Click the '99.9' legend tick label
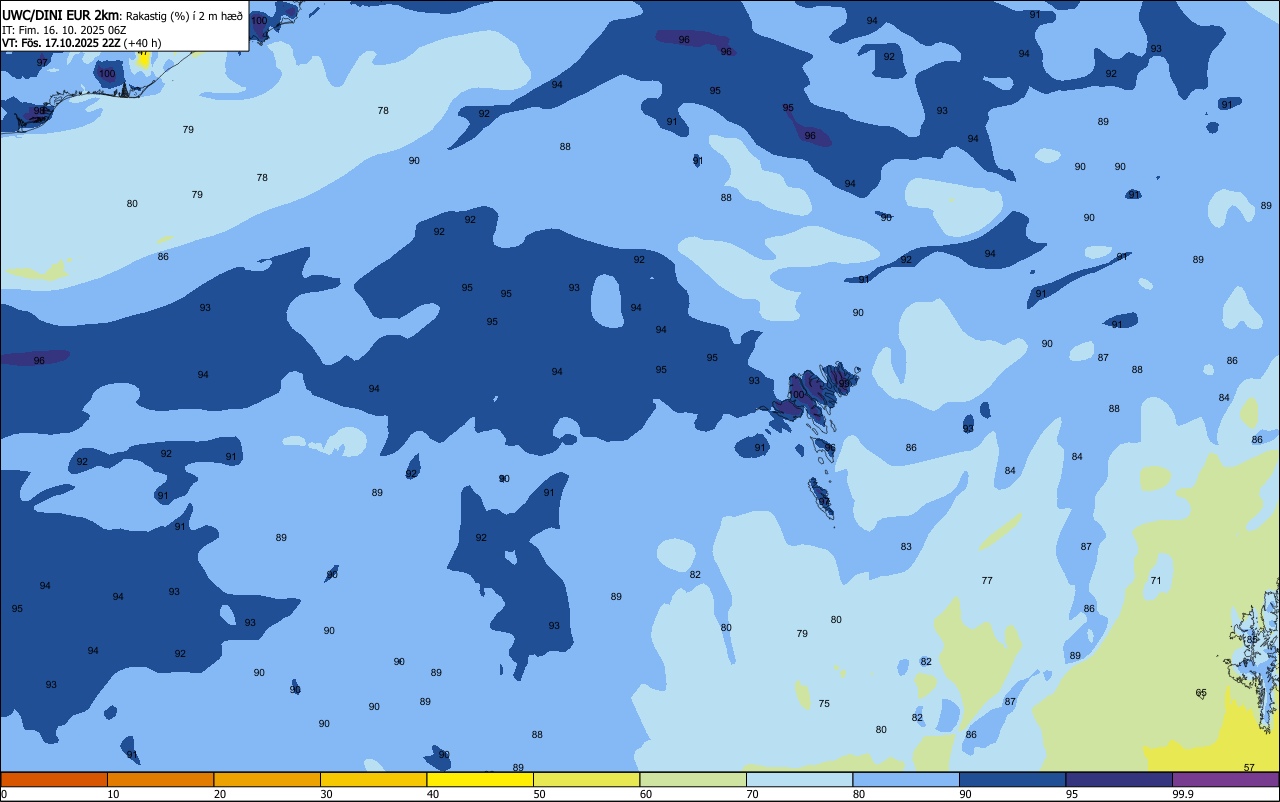 point(1183,794)
